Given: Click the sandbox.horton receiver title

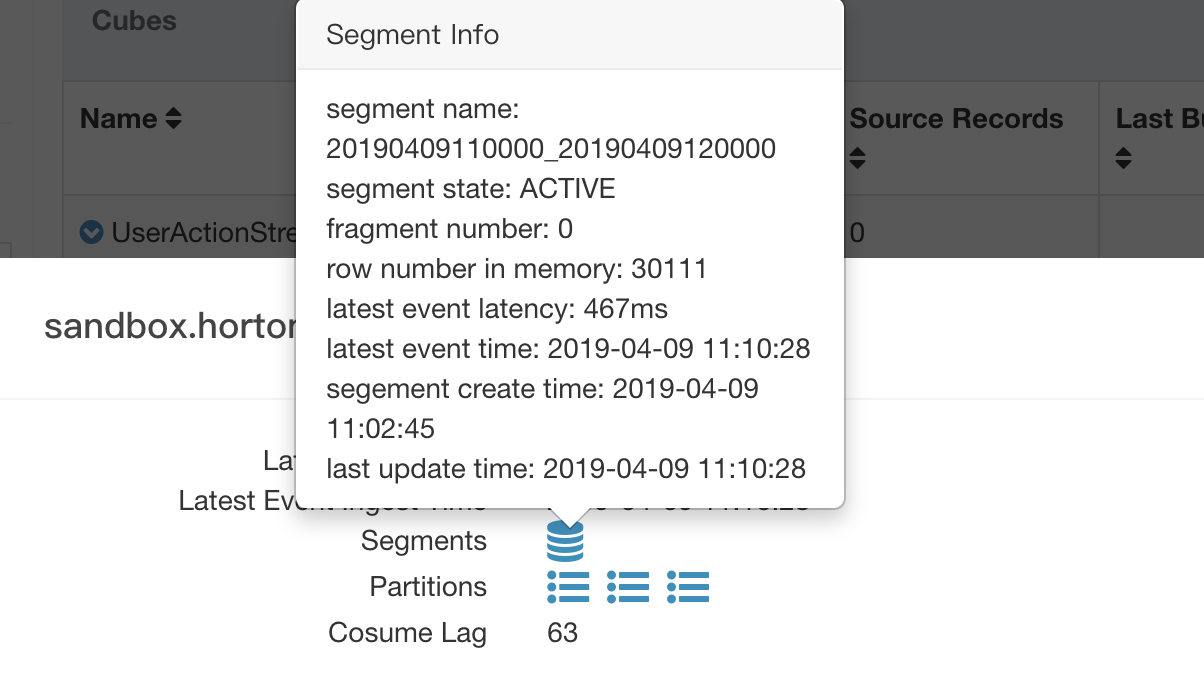Looking at the screenshot, I should 170,327.
